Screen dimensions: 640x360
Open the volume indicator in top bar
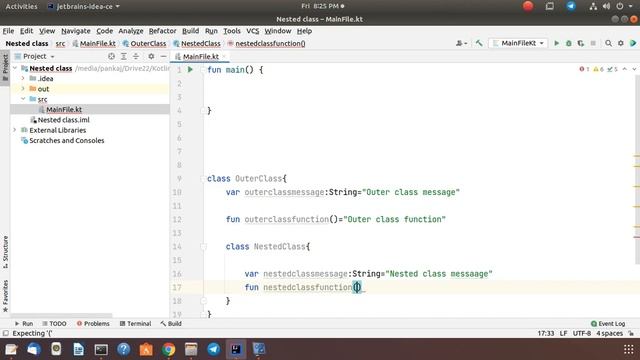[x=606, y=6]
